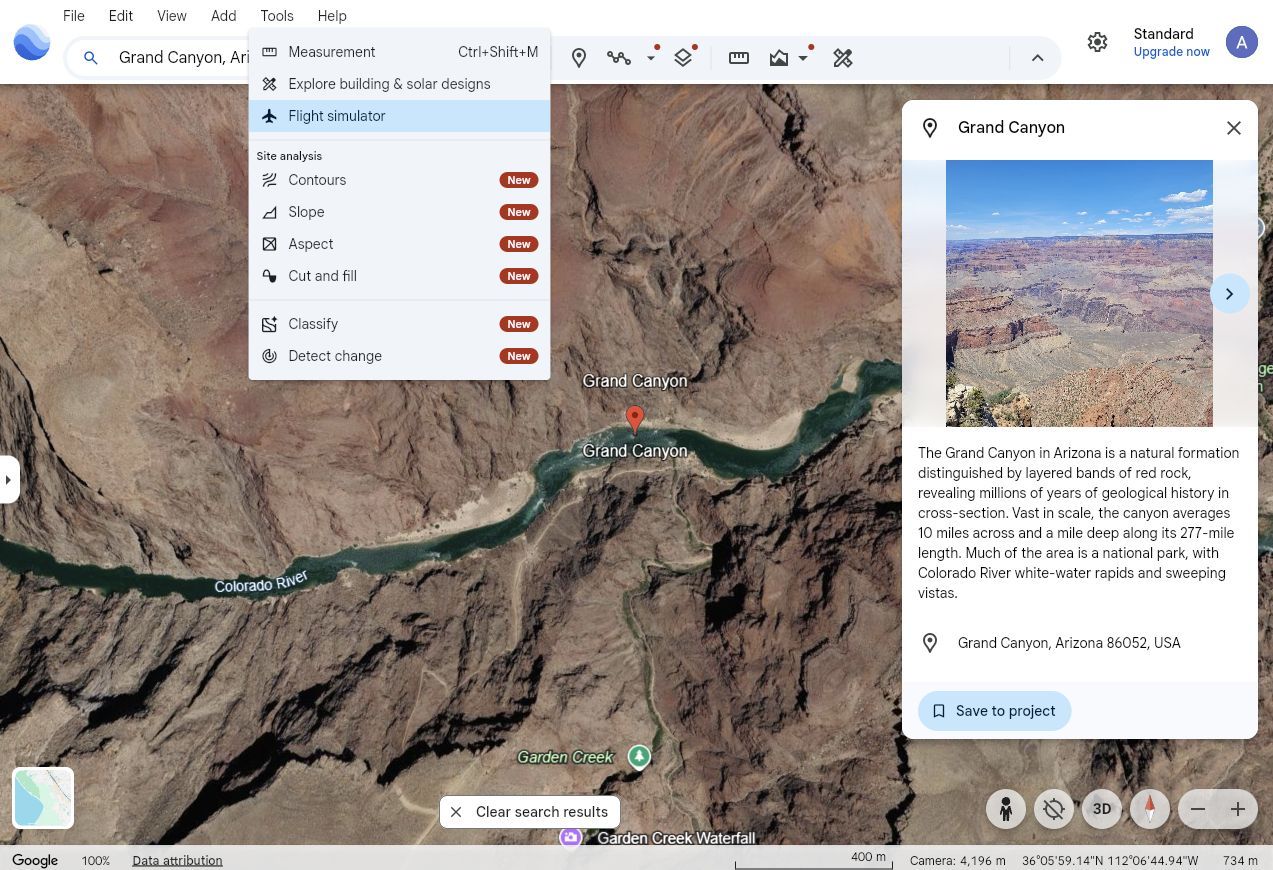Screen dimensions: 1273x870
Task: Choose Measurement from Tools menu
Action: [x=399, y=52]
